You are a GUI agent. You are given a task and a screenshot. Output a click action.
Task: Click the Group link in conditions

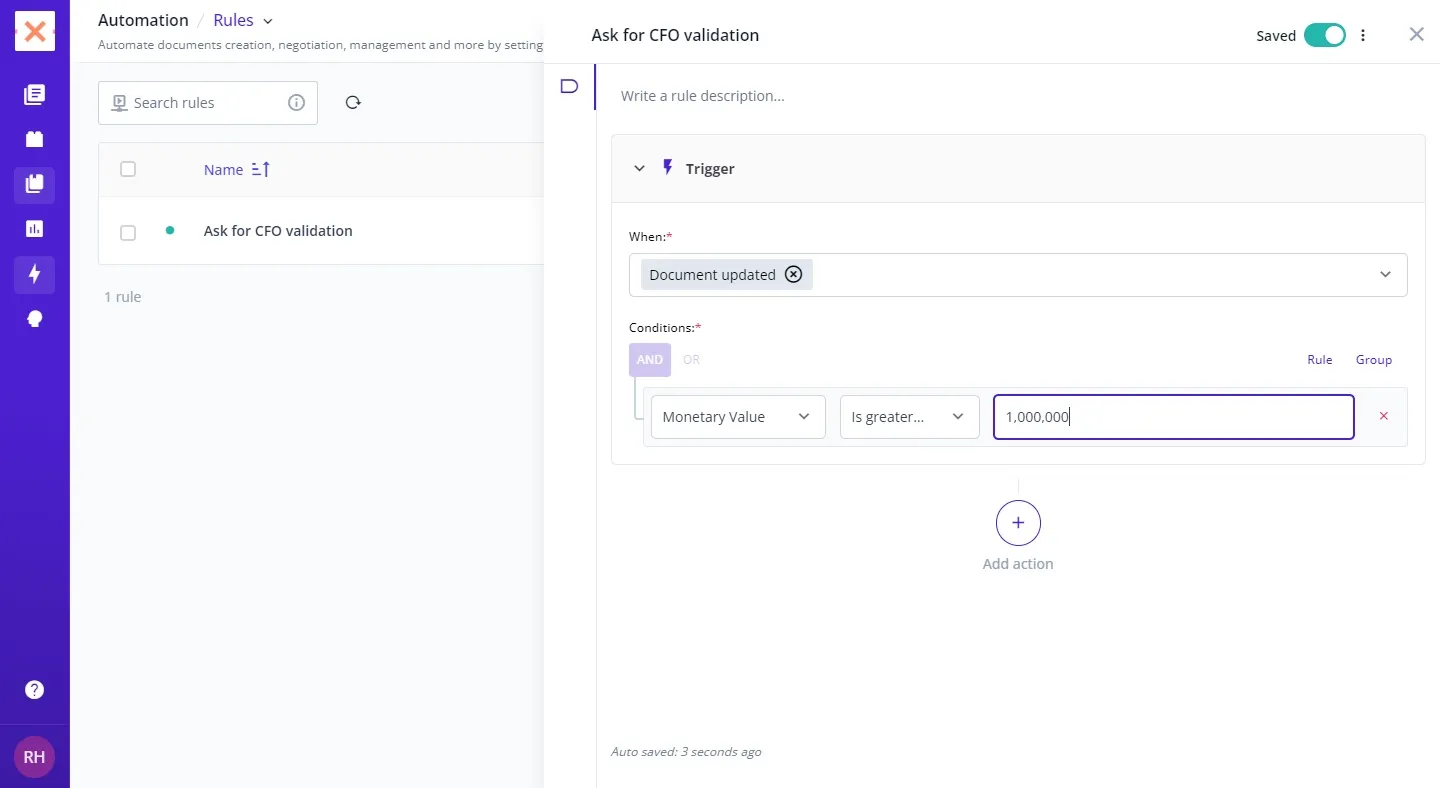pyautogui.click(x=1373, y=360)
